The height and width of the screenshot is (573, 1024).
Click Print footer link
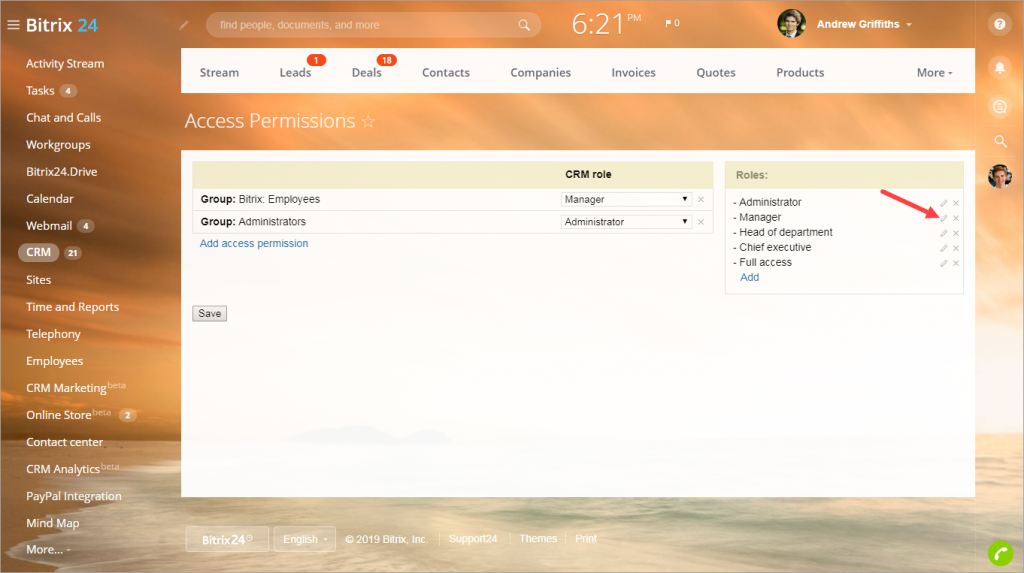point(586,539)
